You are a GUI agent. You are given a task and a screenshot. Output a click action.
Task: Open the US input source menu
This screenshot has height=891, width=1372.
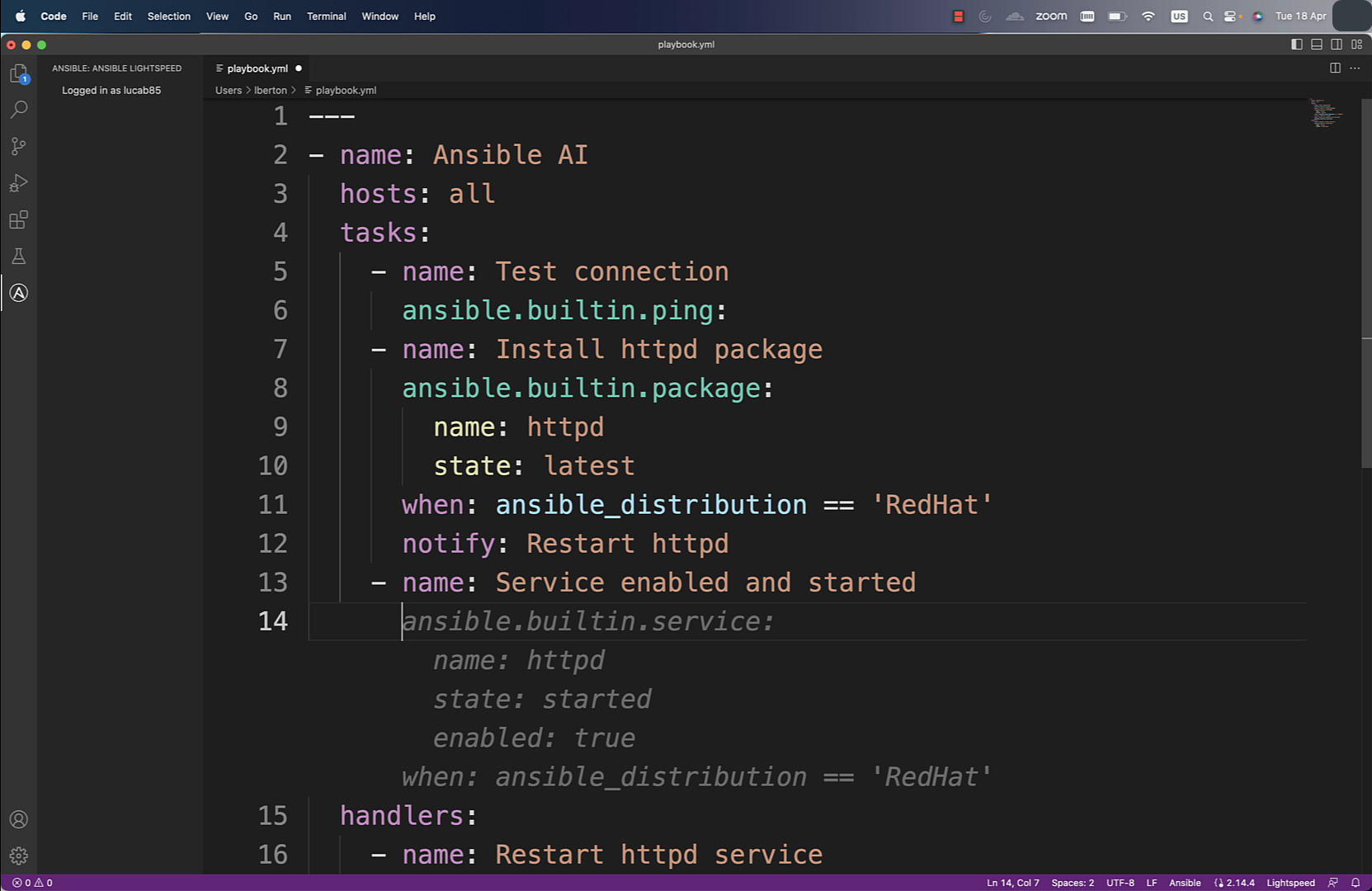tap(1179, 16)
